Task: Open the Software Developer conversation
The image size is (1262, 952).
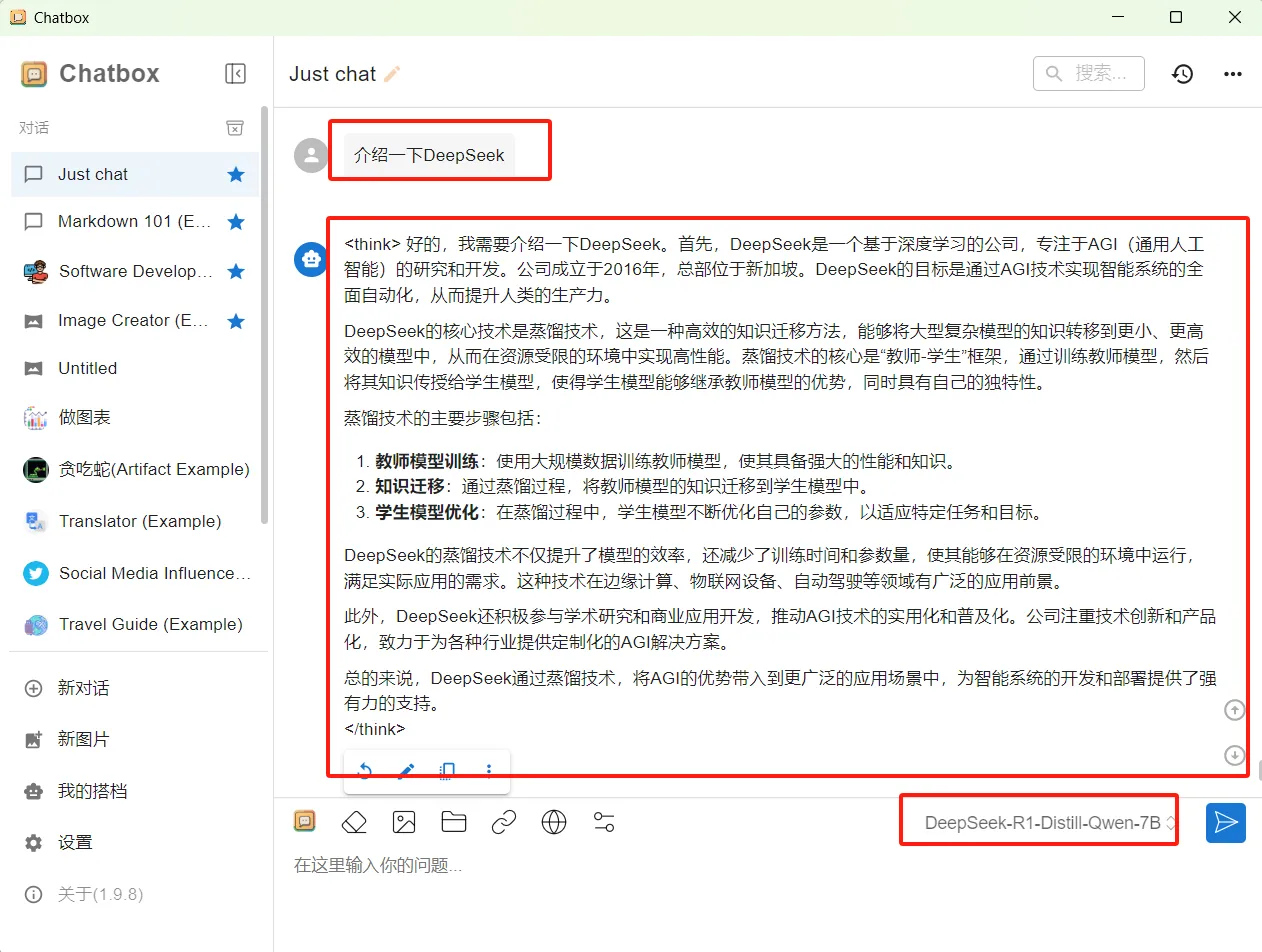Action: point(135,271)
